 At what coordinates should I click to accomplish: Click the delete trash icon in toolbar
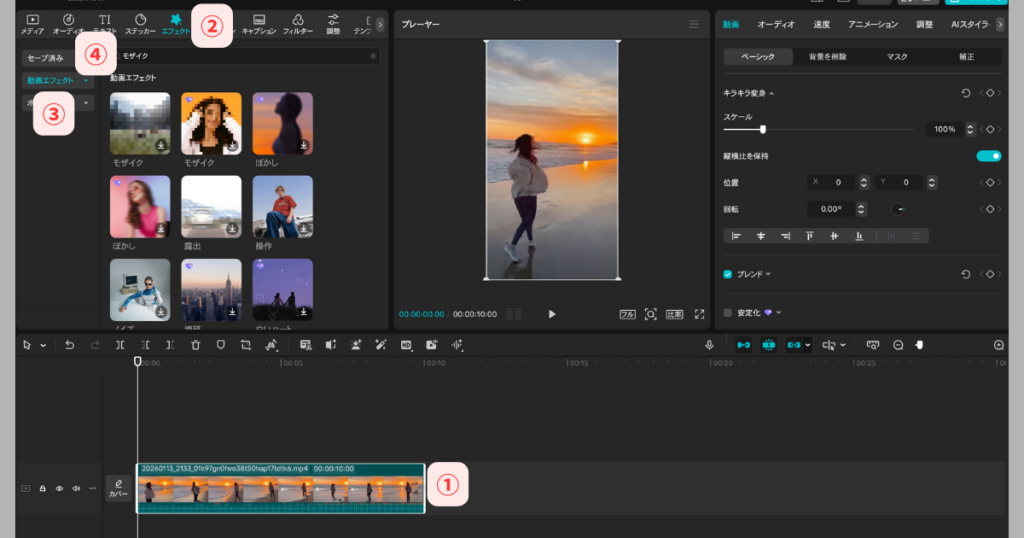click(x=195, y=345)
